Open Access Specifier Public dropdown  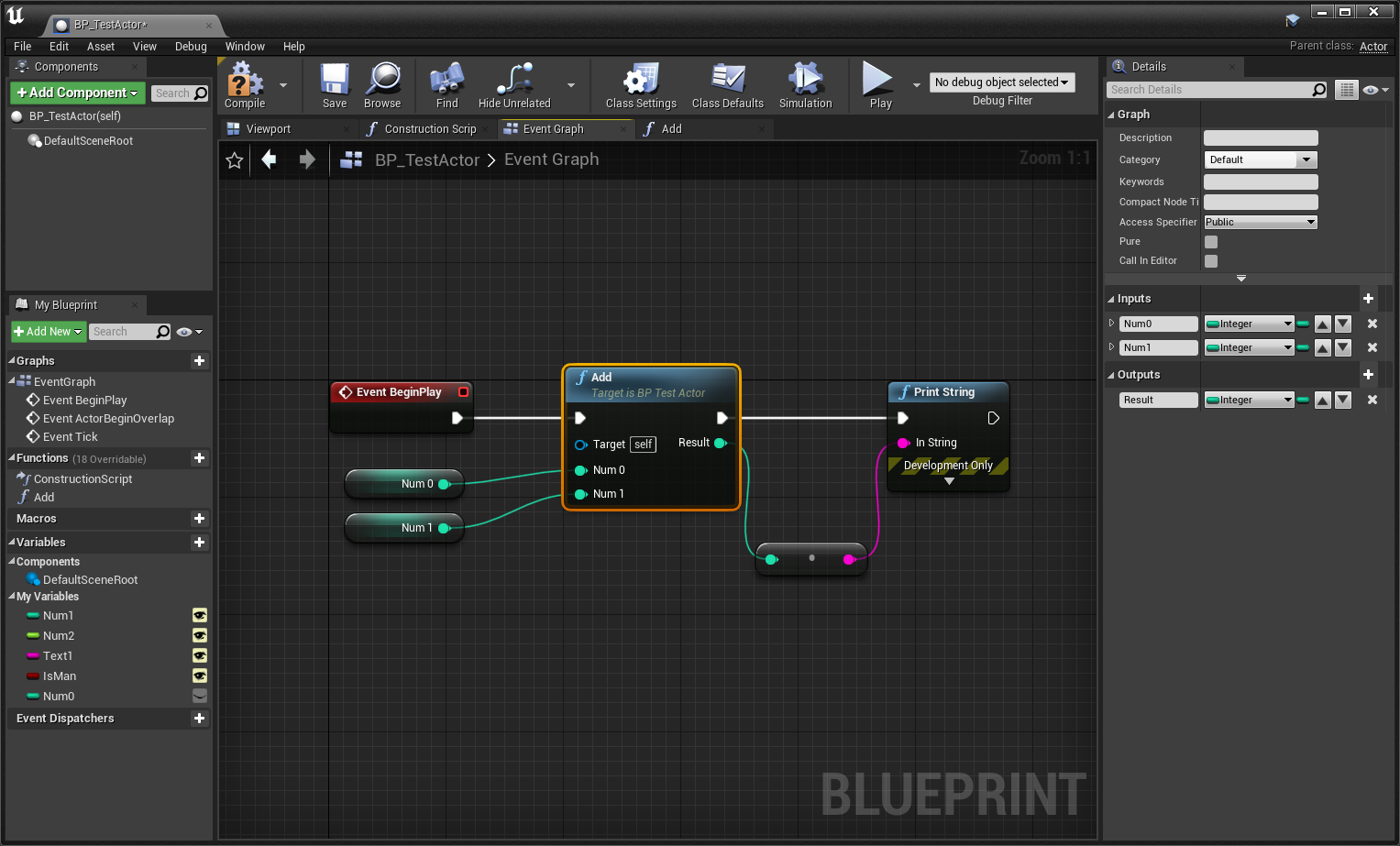point(1261,222)
